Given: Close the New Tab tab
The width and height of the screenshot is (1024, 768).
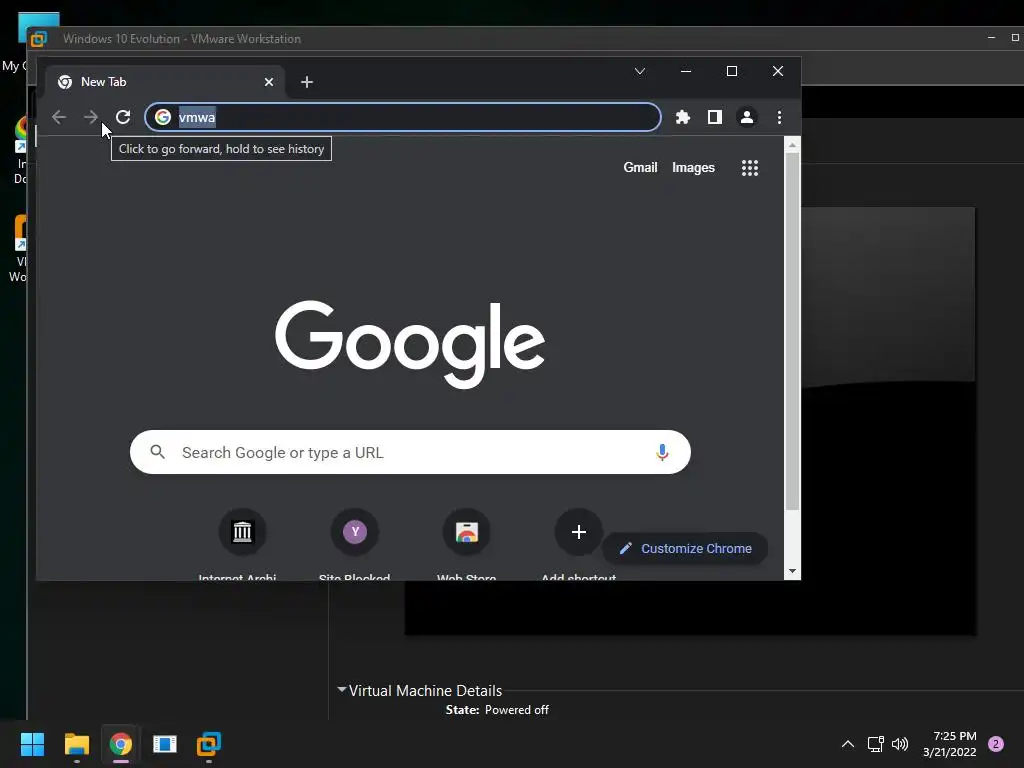Looking at the screenshot, I should coord(269,82).
